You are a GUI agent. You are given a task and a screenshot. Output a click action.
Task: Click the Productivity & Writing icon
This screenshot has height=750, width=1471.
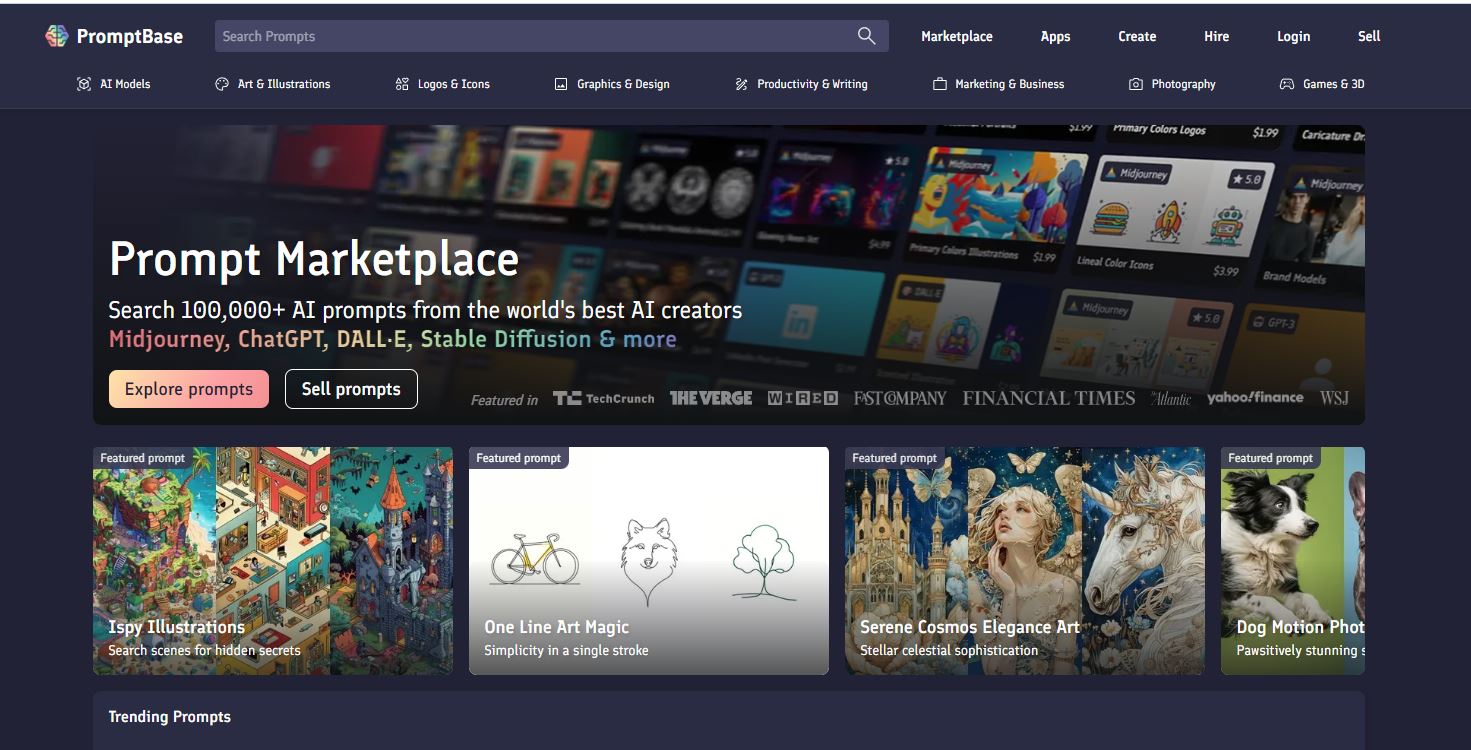click(x=741, y=84)
